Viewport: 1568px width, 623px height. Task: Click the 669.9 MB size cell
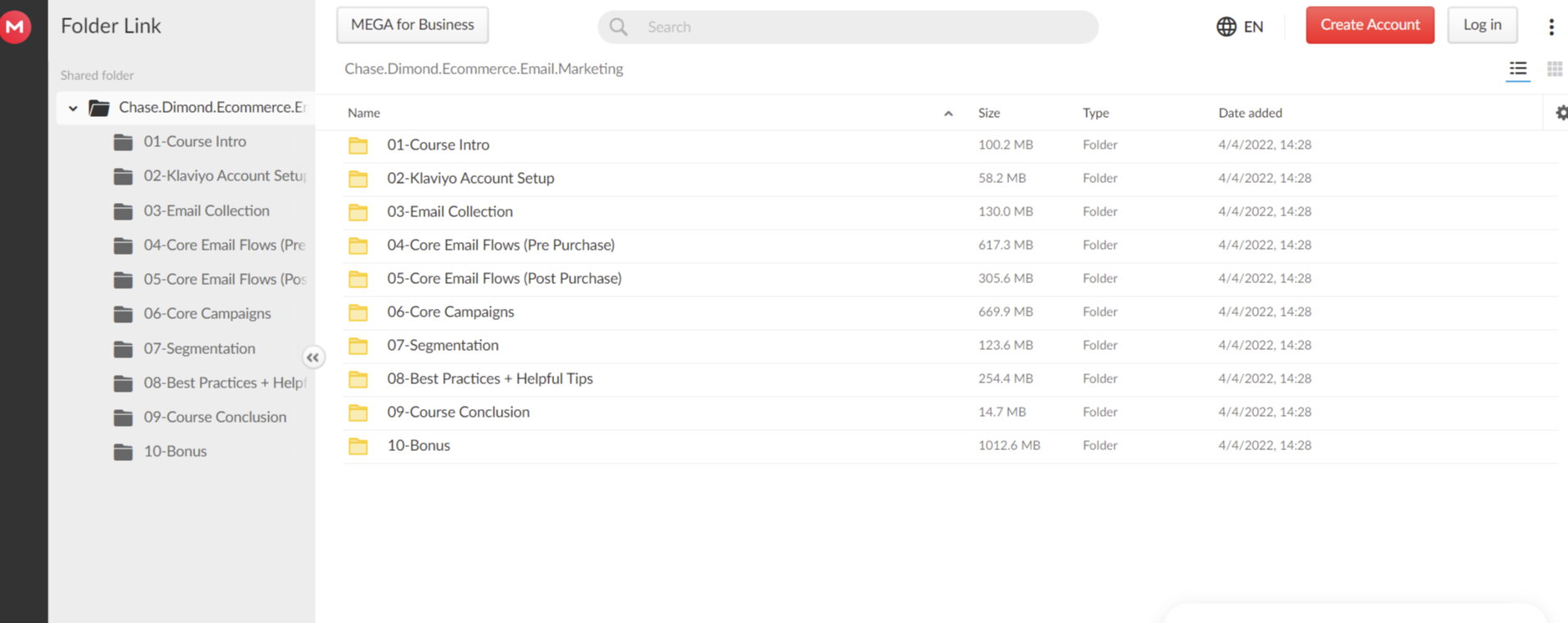coord(1006,311)
